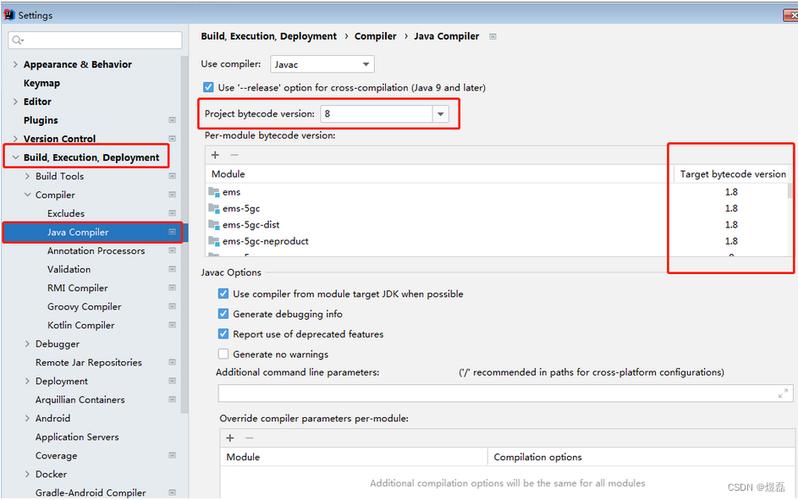798x500 pixels.
Task: Disable the '--release' option for cross-compilation
Action: tap(208, 88)
